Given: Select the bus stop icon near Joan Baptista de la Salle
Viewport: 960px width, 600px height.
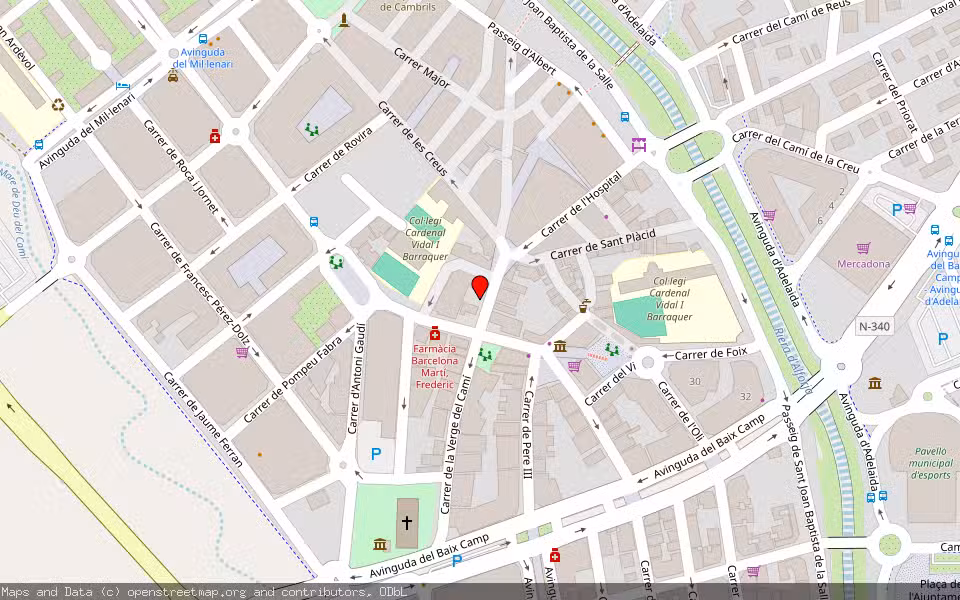Looking at the screenshot, I should [624, 117].
